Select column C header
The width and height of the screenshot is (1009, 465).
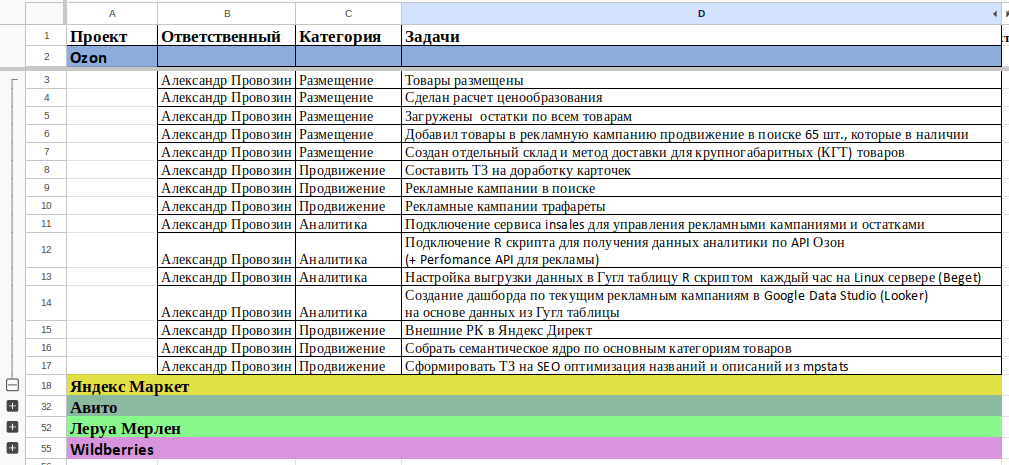pos(348,13)
